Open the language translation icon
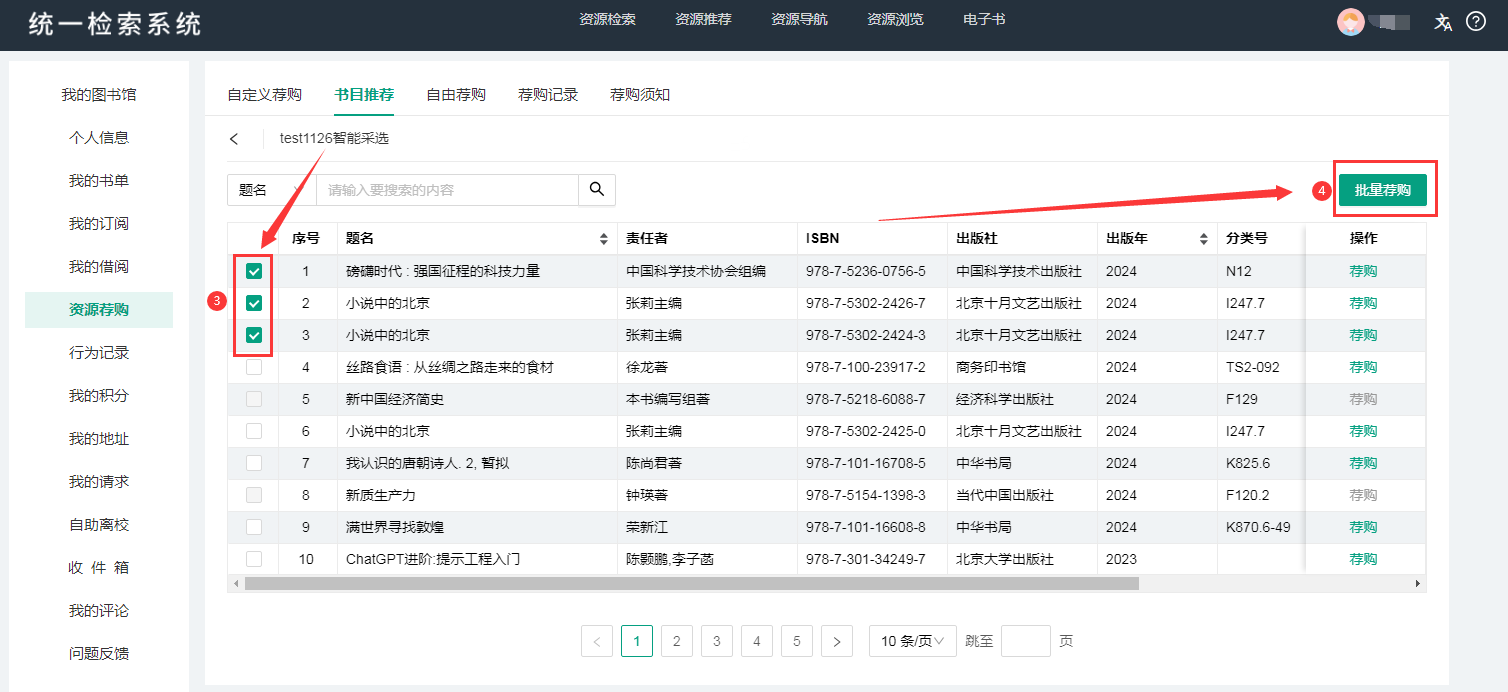This screenshot has width=1508, height=692. [1443, 22]
